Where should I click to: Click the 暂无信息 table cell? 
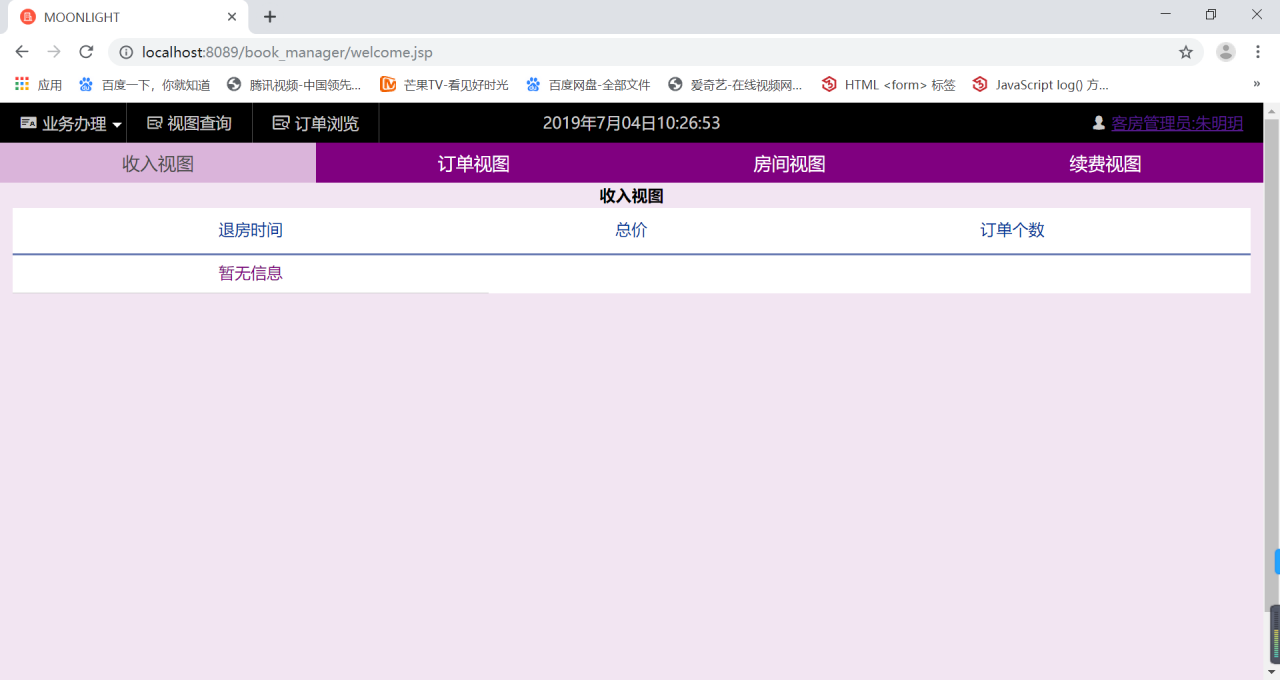pos(251,274)
